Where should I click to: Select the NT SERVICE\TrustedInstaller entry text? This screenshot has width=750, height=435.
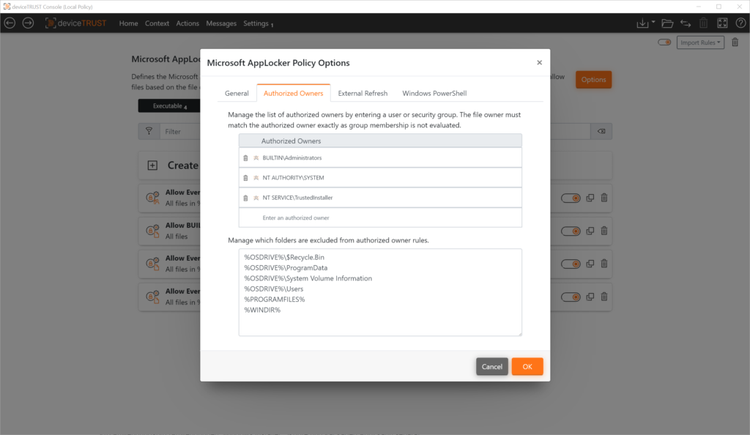[297, 198]
